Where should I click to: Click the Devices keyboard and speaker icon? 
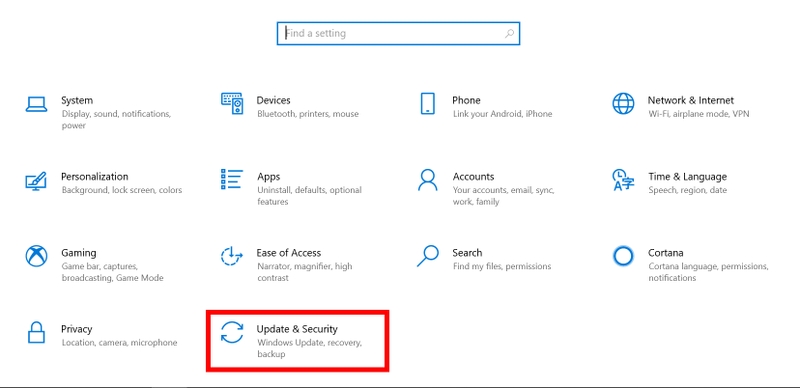(x=232, y=104)
